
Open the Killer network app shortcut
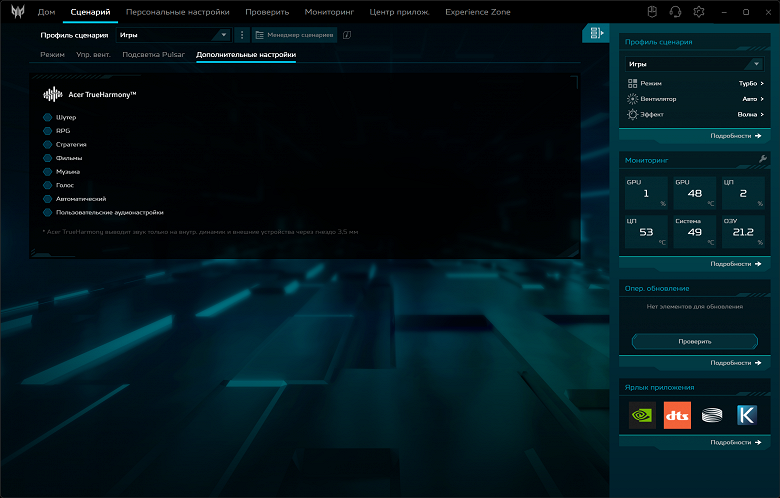pos(747,415)
